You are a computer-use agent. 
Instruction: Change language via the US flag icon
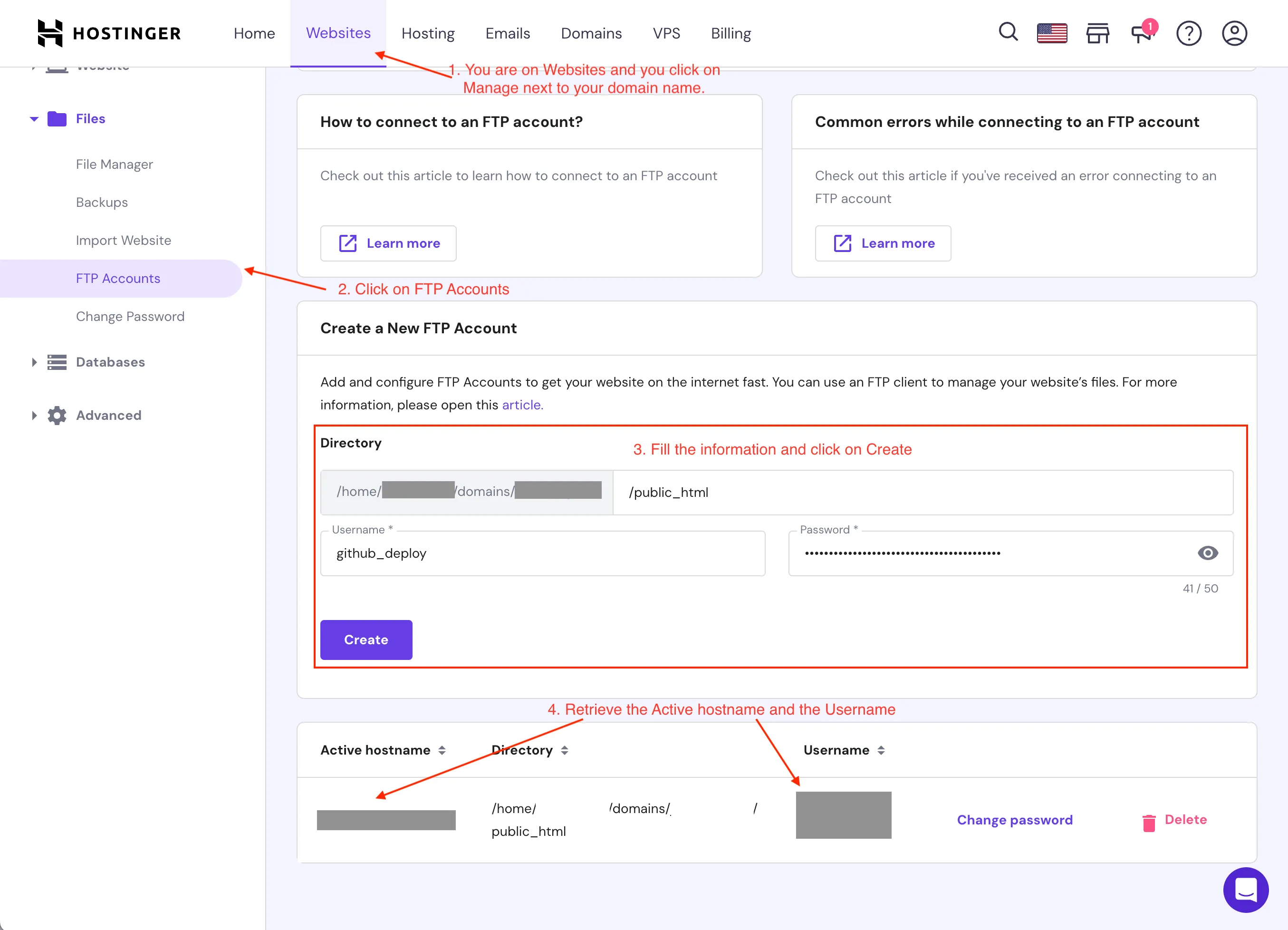click(x=1052, y=32)
